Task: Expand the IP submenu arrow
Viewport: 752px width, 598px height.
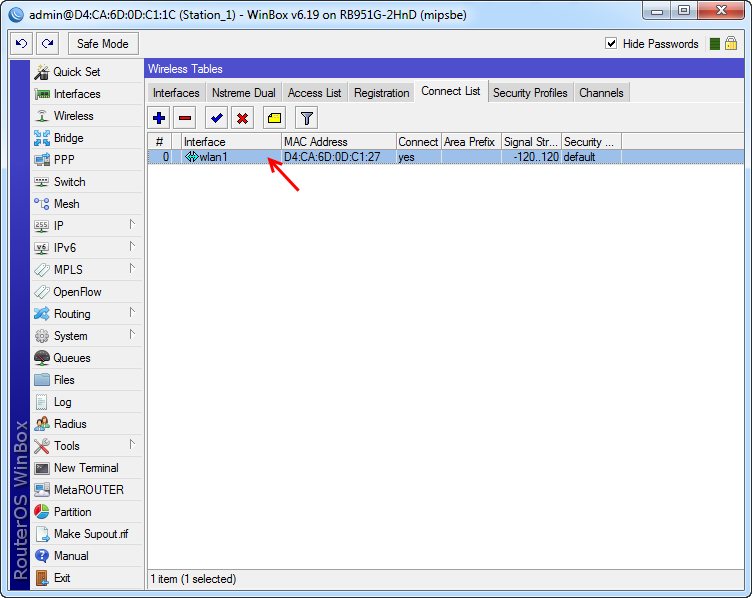Action: click(132, 224)
